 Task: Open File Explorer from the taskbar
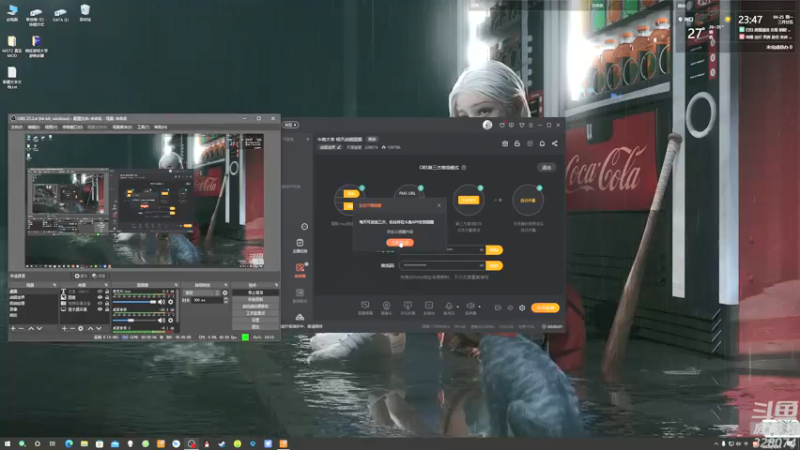click(84, 444)
